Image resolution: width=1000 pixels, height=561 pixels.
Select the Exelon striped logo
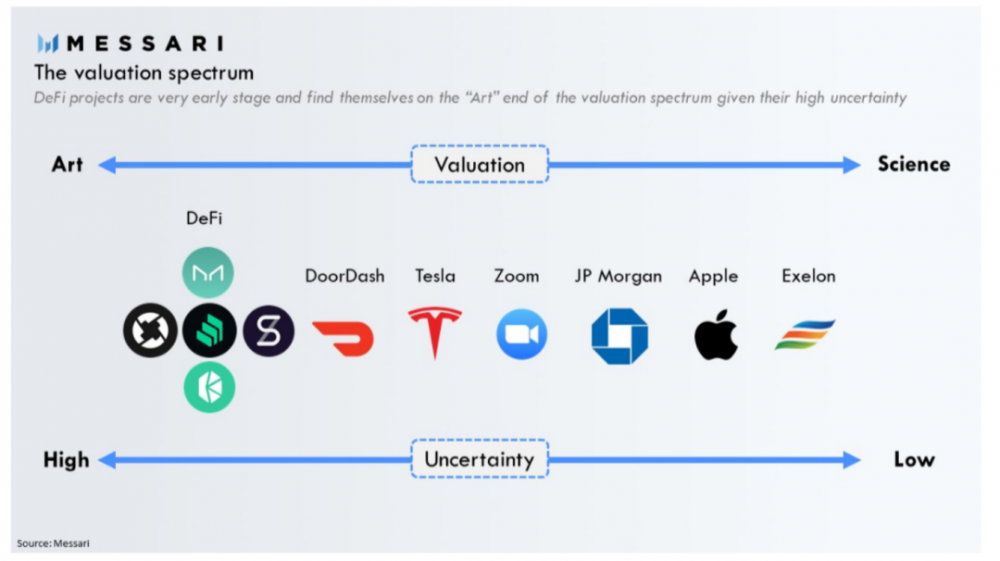point(805,335)
